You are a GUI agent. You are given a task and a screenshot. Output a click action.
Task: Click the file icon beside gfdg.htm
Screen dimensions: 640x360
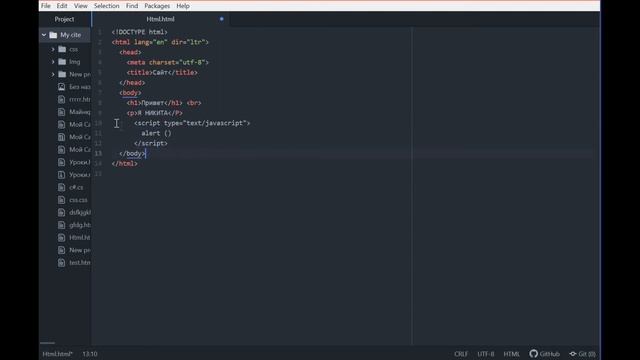point(61,225)
